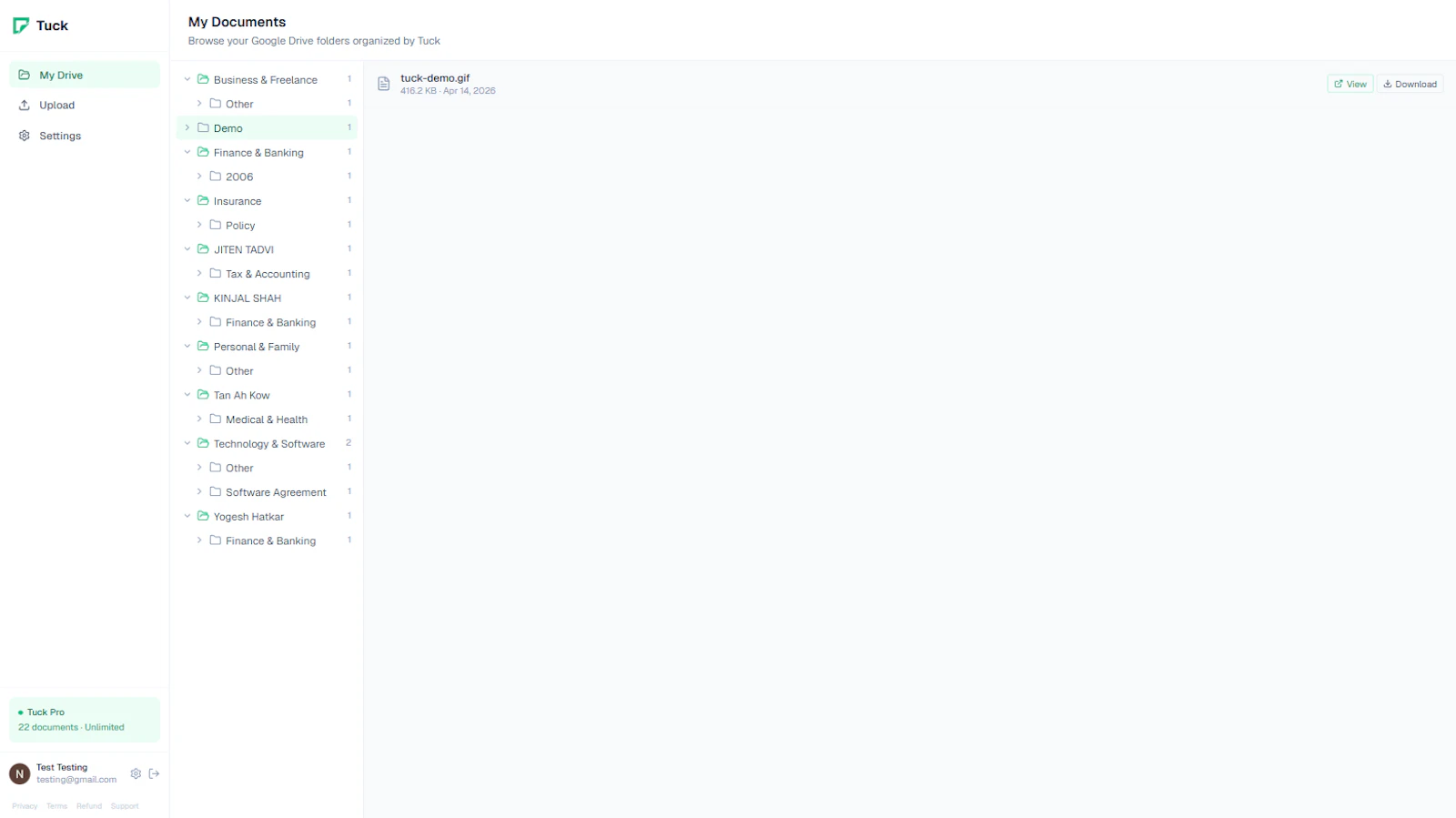The height and width of the screenshot is (818, 1456).
Task: Click the testing@gmail.com email text
Action: 76,780
